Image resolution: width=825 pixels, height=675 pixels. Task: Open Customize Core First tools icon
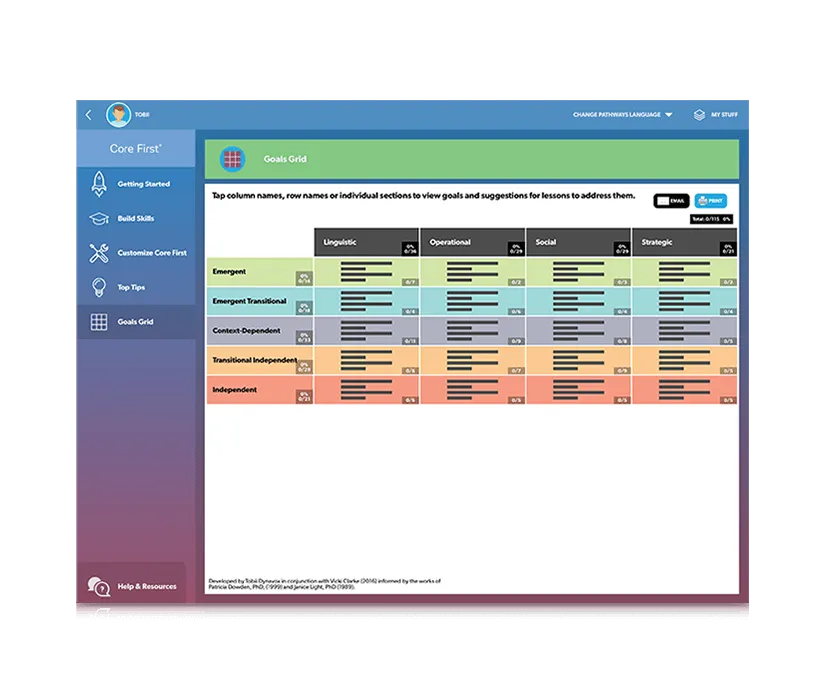tap(99, 253)
